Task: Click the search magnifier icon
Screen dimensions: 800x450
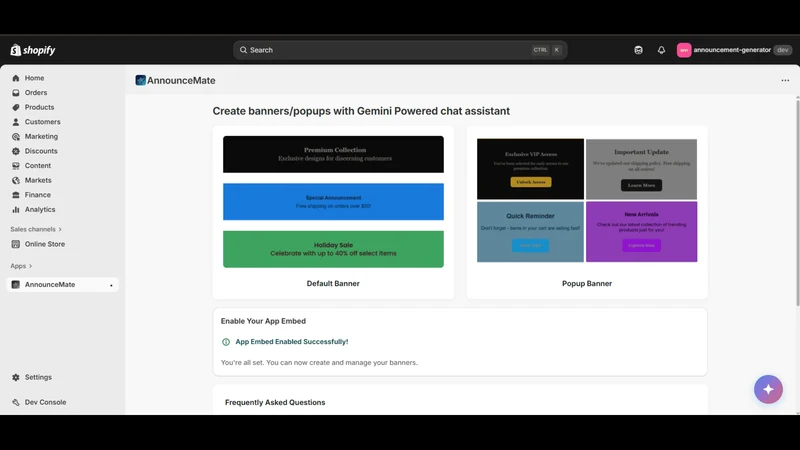Action: [243, 50]
